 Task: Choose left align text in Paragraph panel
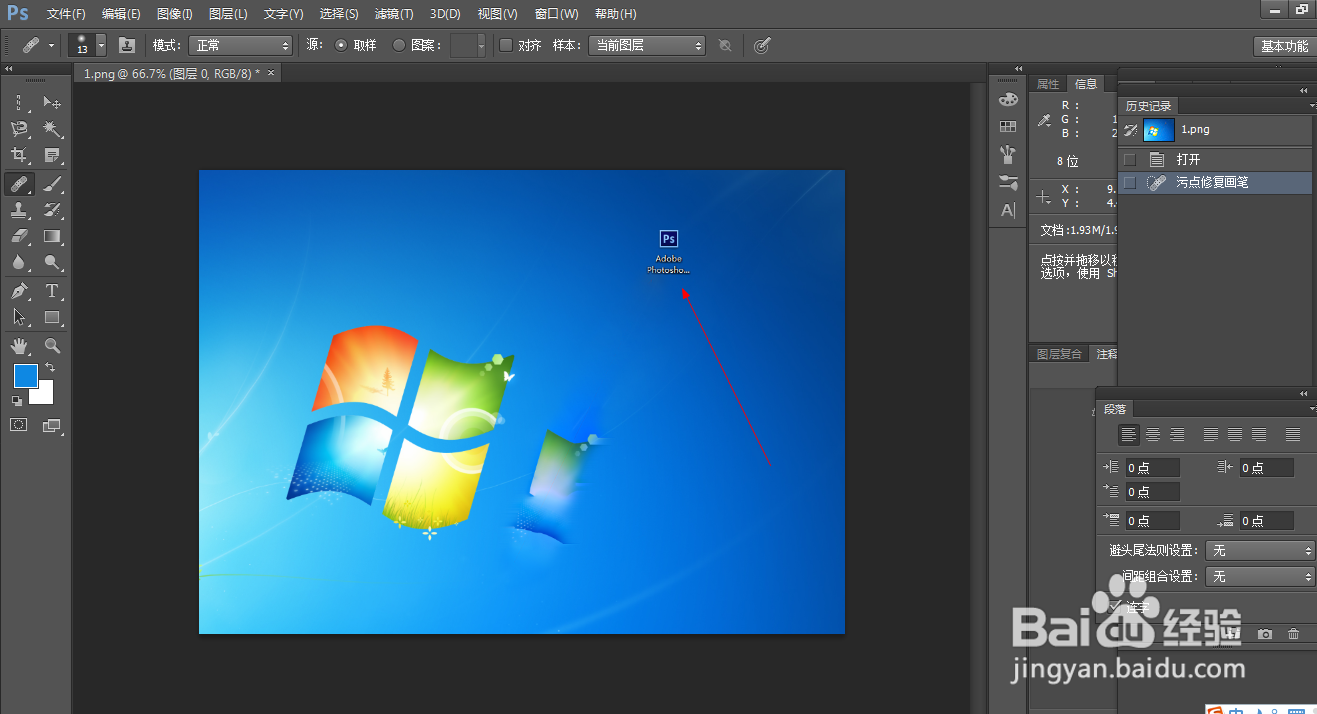[x=1129, y=435]
